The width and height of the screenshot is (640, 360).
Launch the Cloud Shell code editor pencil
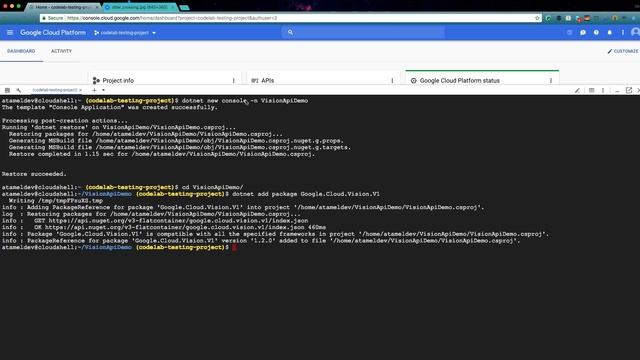pyautogui.click(x=577, y=90)
